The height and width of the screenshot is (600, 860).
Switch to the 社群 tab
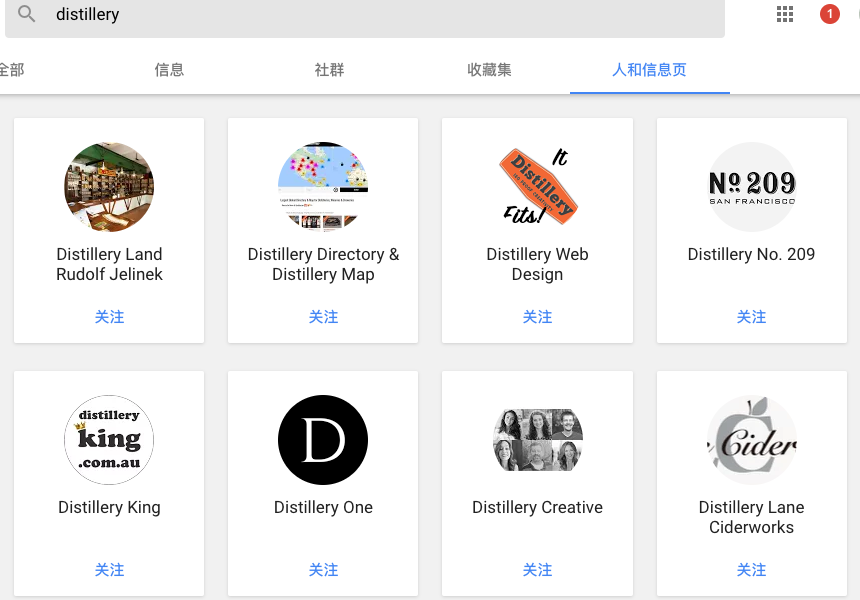coord(329,70)
